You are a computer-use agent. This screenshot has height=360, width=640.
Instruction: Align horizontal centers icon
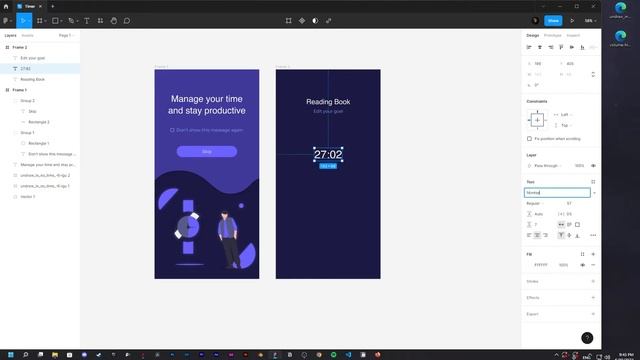coord(540,47)
